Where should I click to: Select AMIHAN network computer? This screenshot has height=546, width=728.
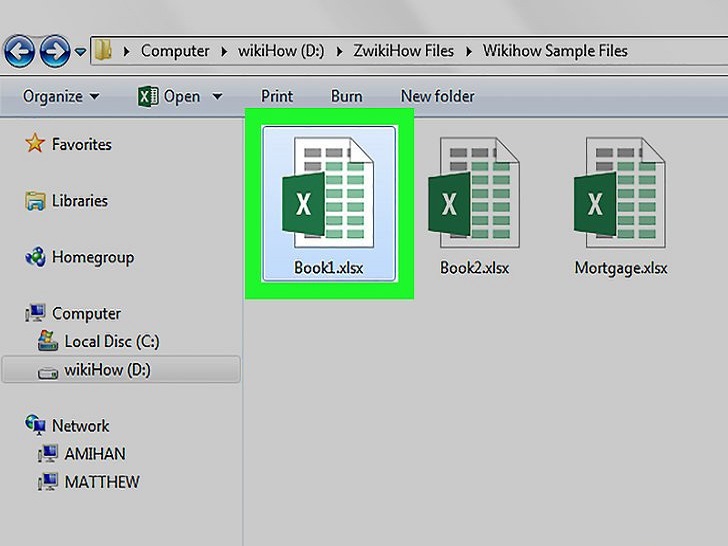click(95, 454)
